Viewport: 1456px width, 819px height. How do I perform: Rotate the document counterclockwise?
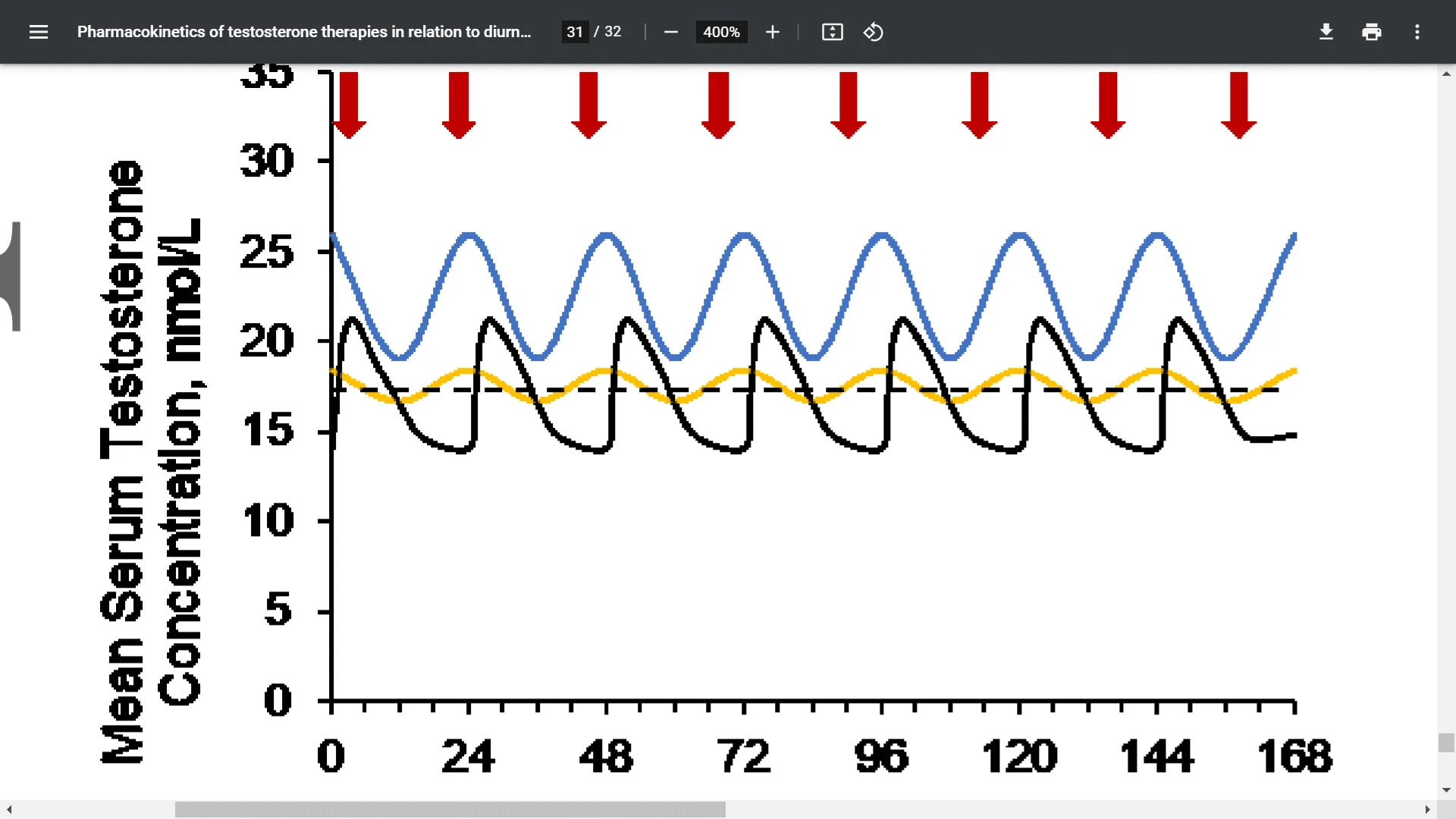coord(873,32)
